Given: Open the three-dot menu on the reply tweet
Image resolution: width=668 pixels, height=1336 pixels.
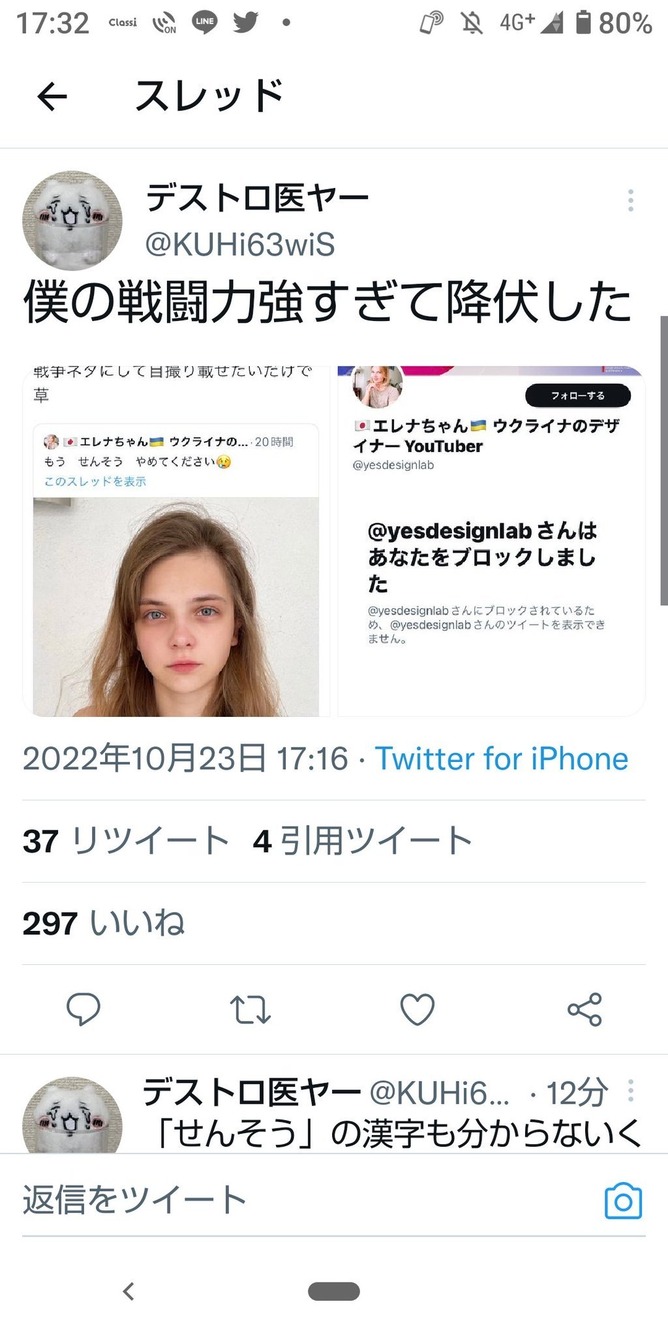Looking at the screenshot, I should point(630,1090).
